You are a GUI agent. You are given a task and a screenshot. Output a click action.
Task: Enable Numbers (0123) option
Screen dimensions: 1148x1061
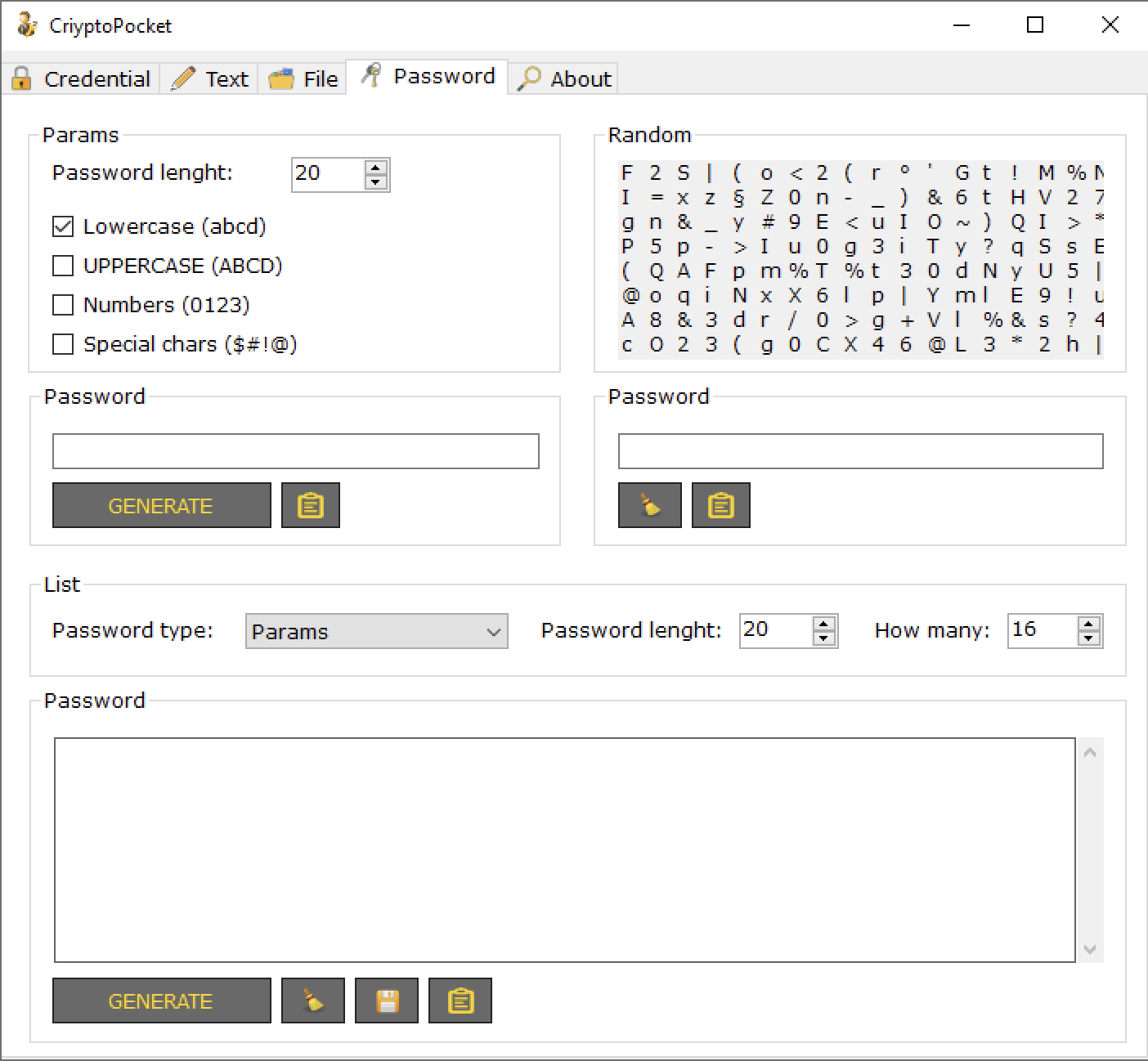(63, 305)
